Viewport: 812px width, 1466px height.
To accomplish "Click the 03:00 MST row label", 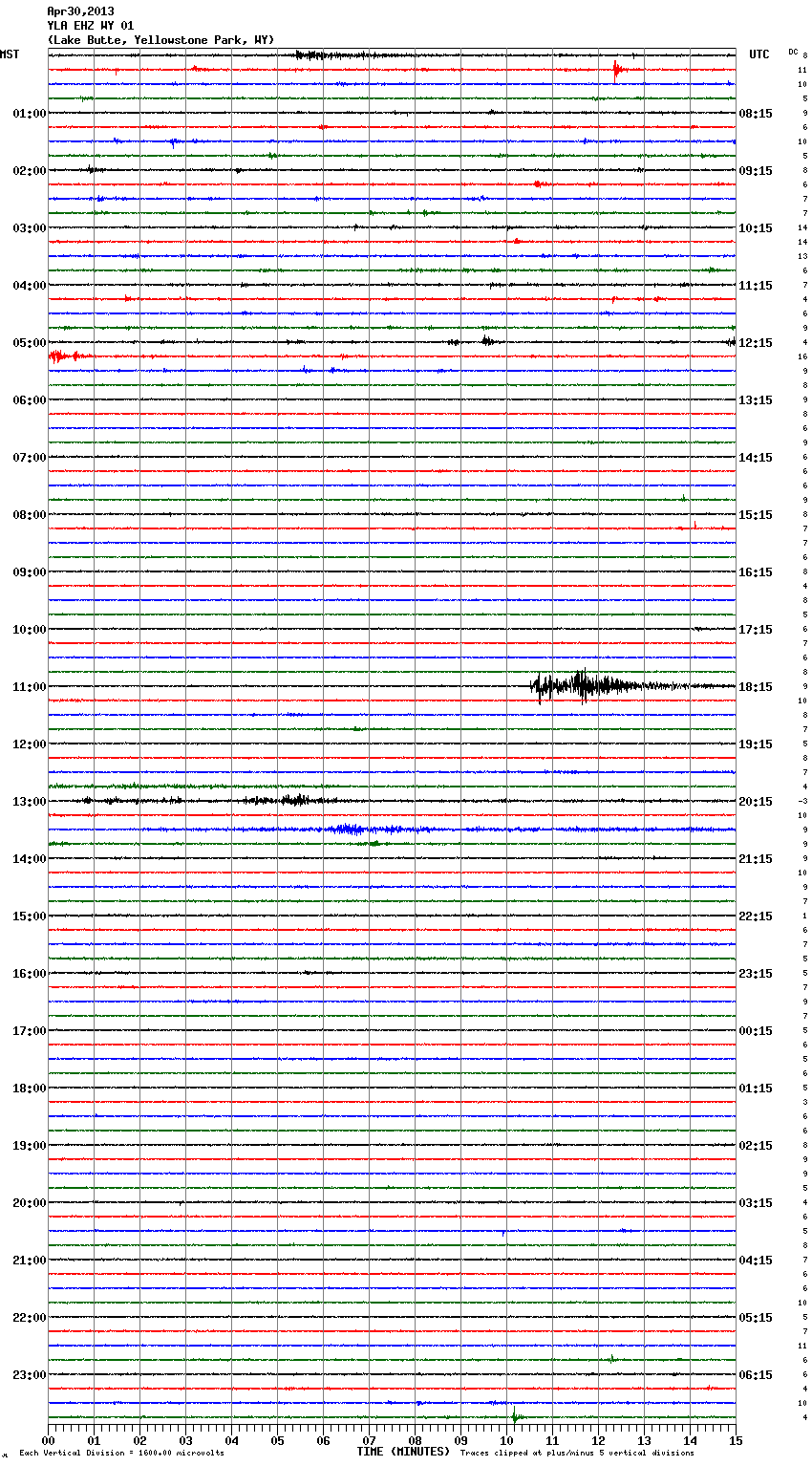I will coord(30,228).
